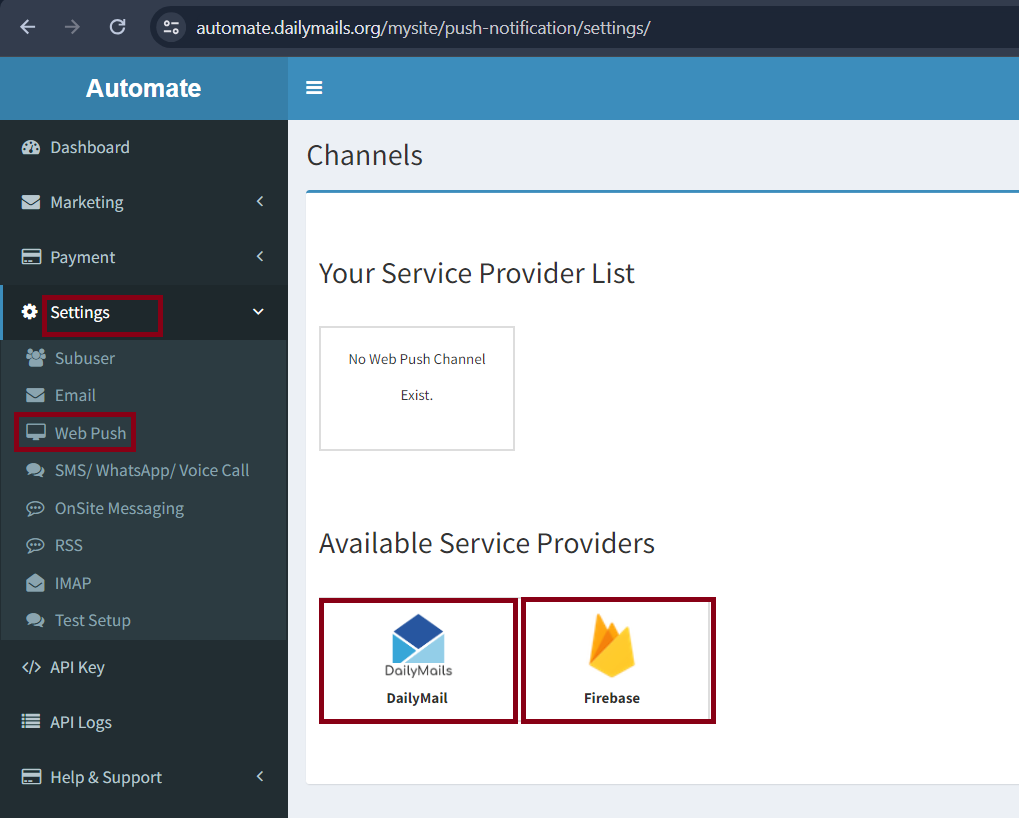Click the browser address bar URL

coord(423,27)
